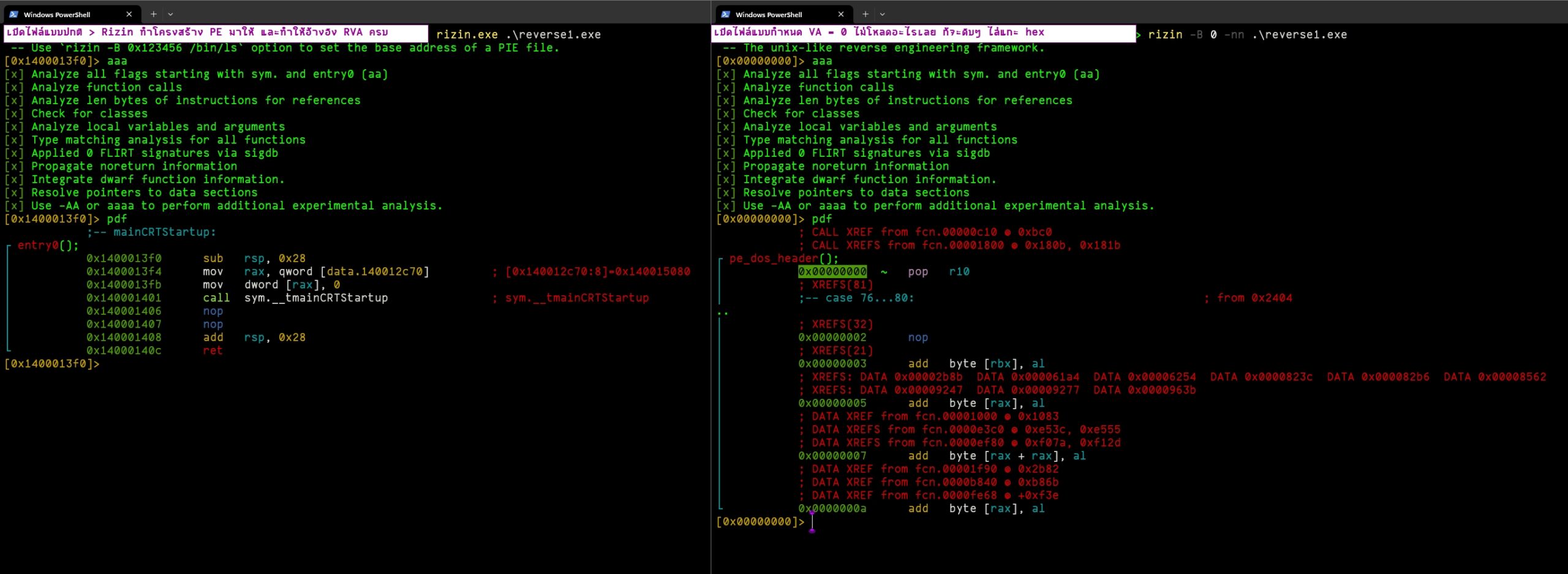This screenshot has height=574, width=1568.
Task: Click the entry0() function label
Action: 48,245
